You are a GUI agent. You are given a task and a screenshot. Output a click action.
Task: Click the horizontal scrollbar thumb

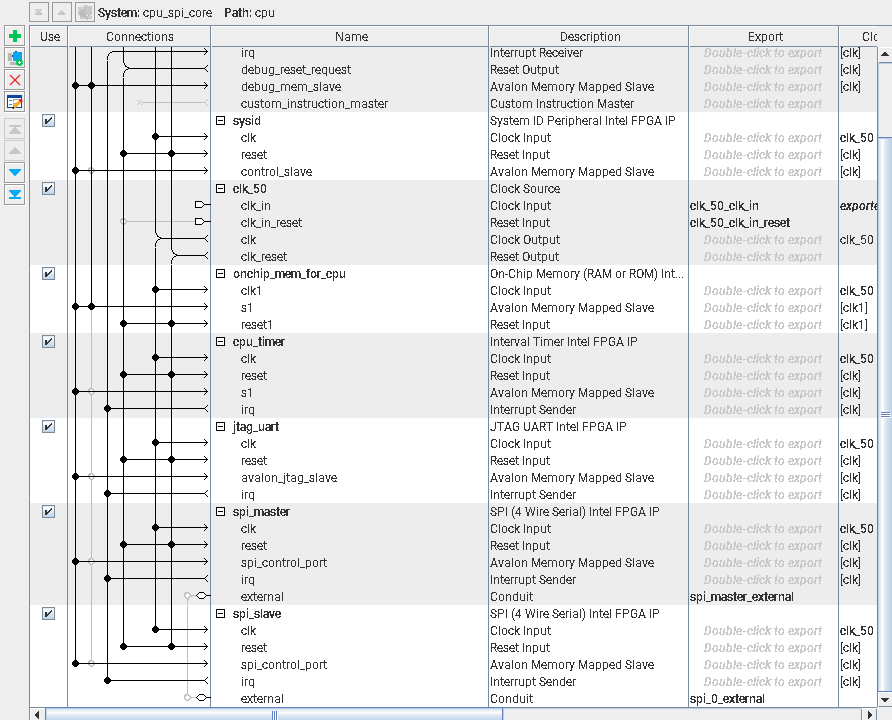(x=274, y=714)
